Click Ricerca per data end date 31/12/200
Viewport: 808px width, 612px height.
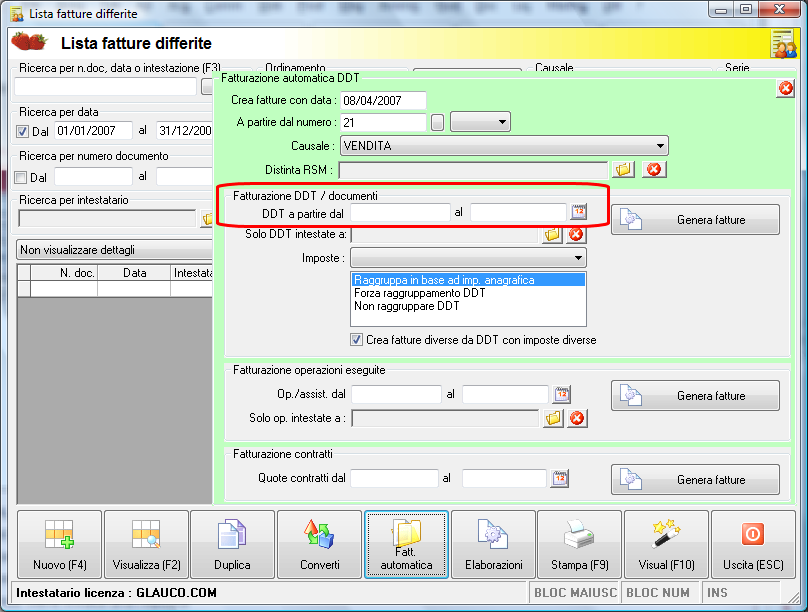[184, 131]
